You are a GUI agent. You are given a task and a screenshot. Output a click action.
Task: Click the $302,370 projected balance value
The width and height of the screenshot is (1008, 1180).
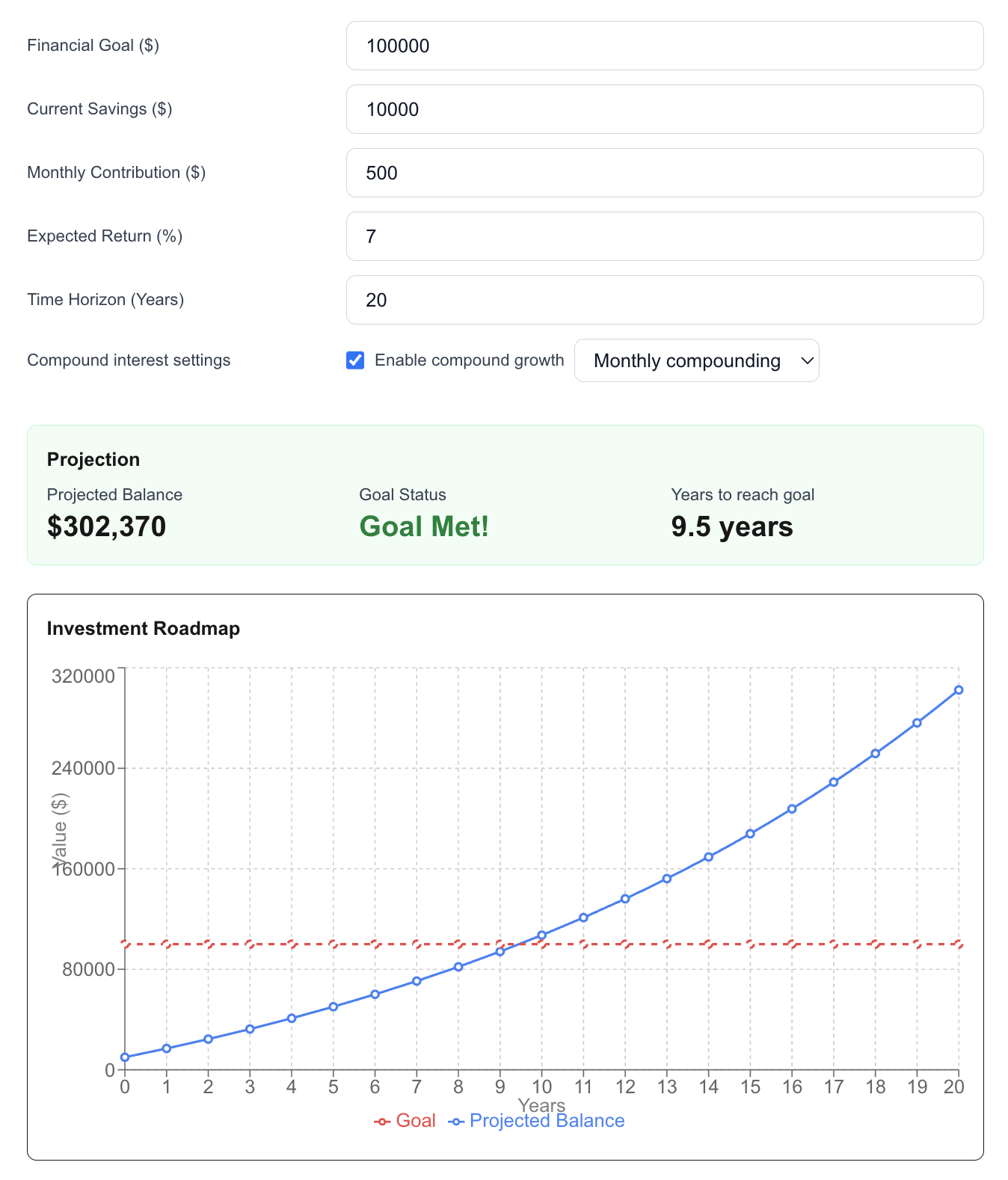(107, 526)
